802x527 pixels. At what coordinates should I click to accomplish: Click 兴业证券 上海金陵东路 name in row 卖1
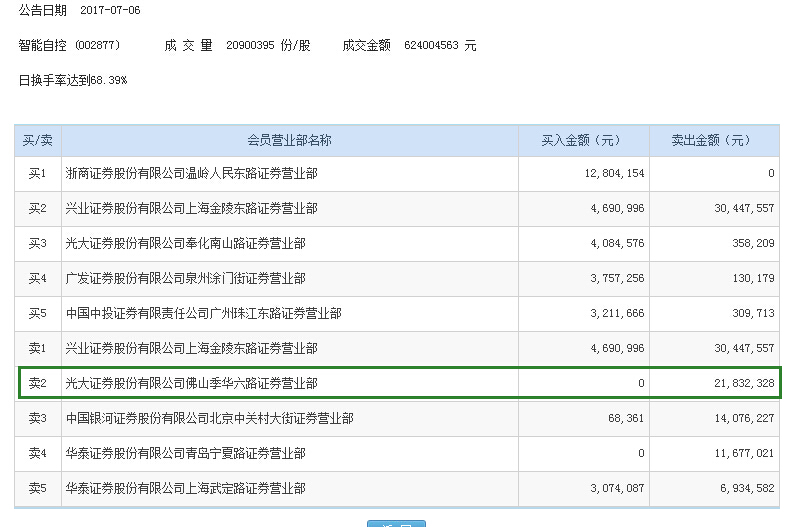pos(192,348)
